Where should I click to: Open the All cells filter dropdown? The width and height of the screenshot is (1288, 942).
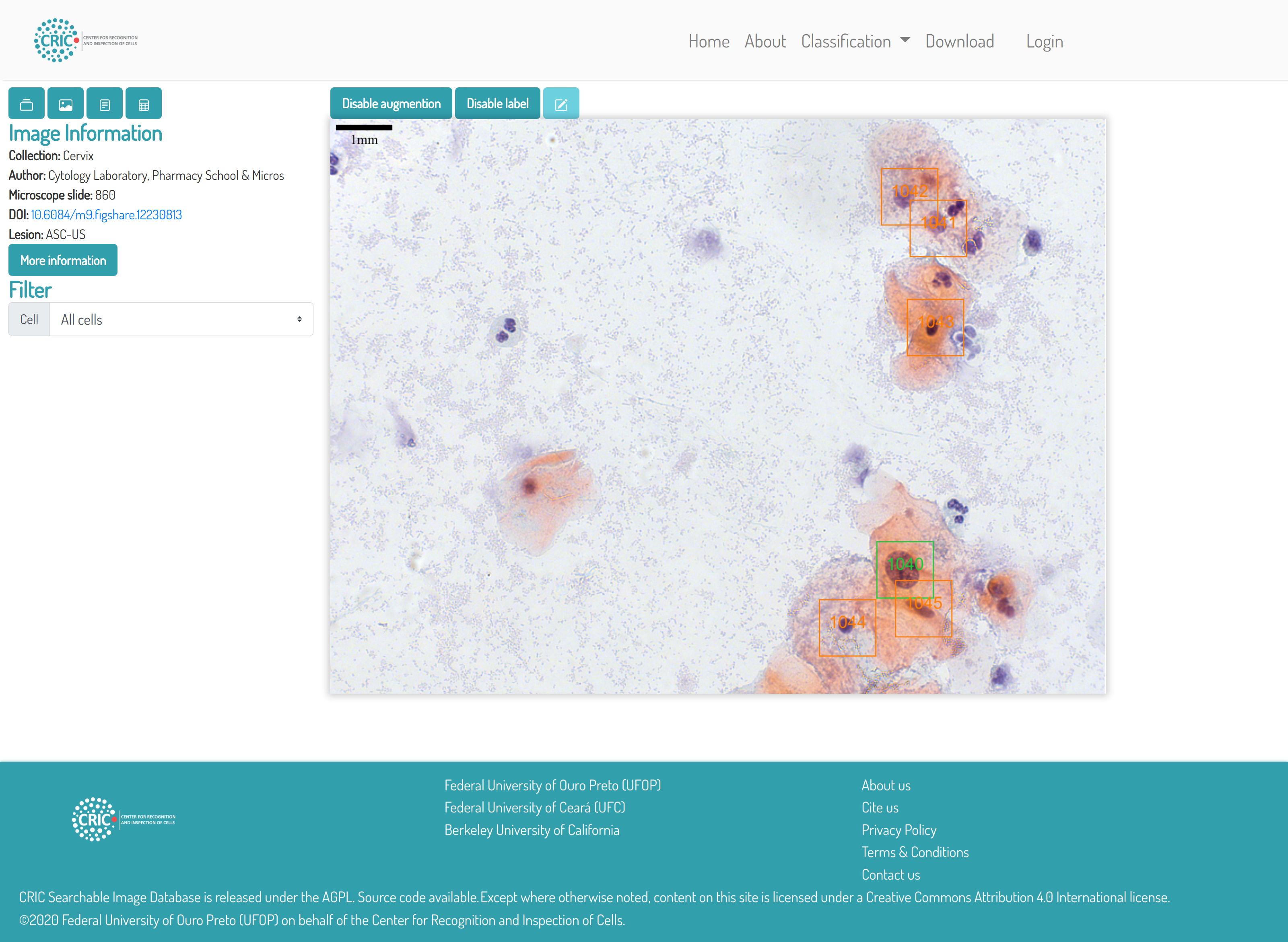[181, 319]
